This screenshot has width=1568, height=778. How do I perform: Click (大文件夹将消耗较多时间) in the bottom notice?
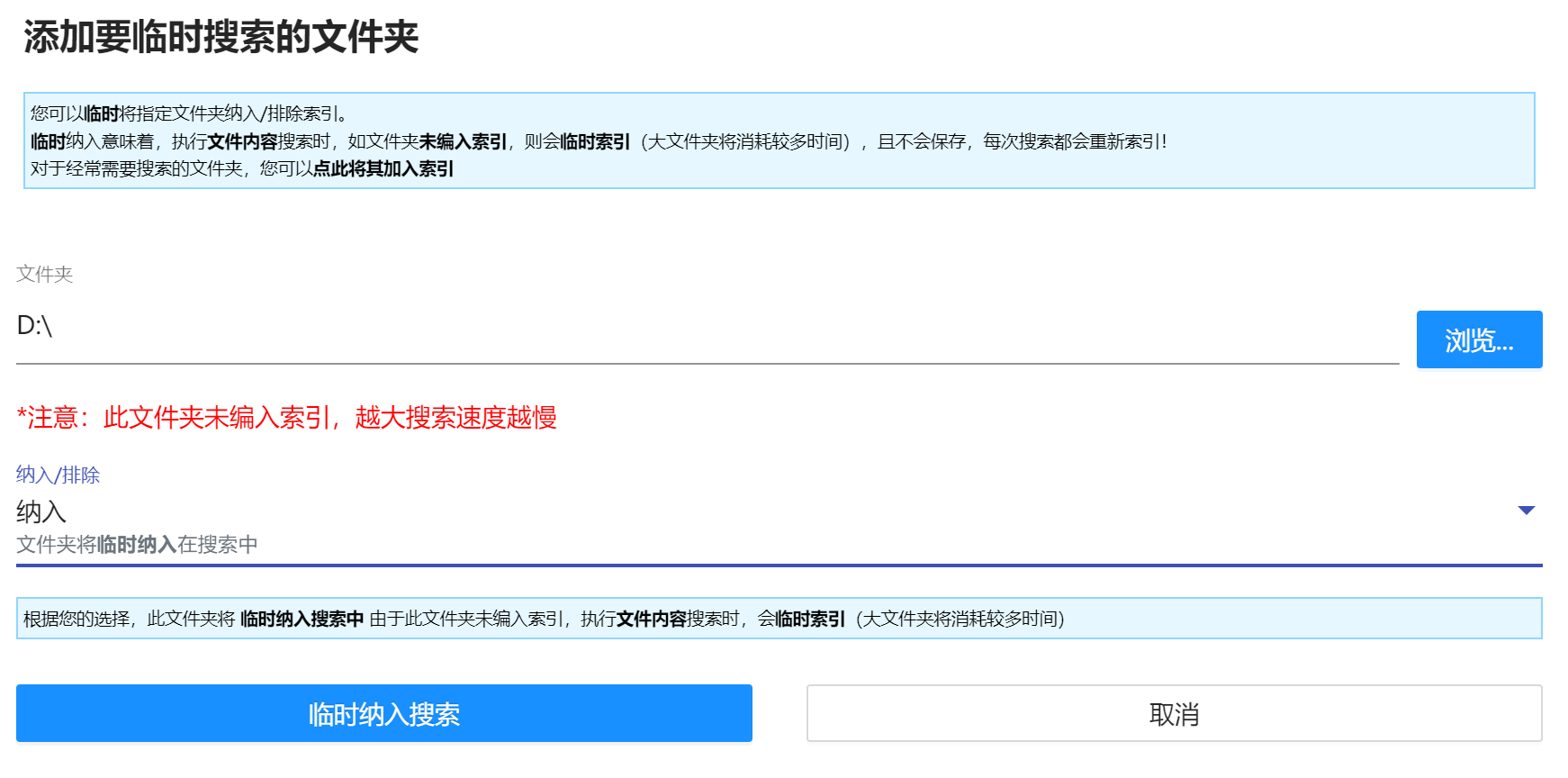960,619
